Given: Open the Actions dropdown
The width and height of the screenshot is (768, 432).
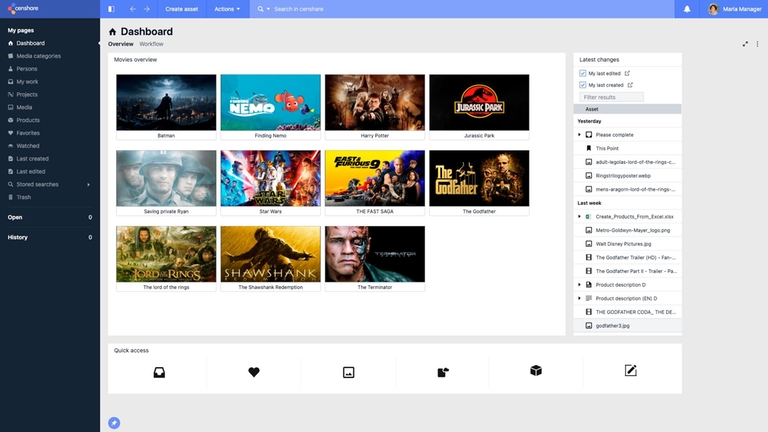Looking at the screenshot, I should [x=227, y=9].
